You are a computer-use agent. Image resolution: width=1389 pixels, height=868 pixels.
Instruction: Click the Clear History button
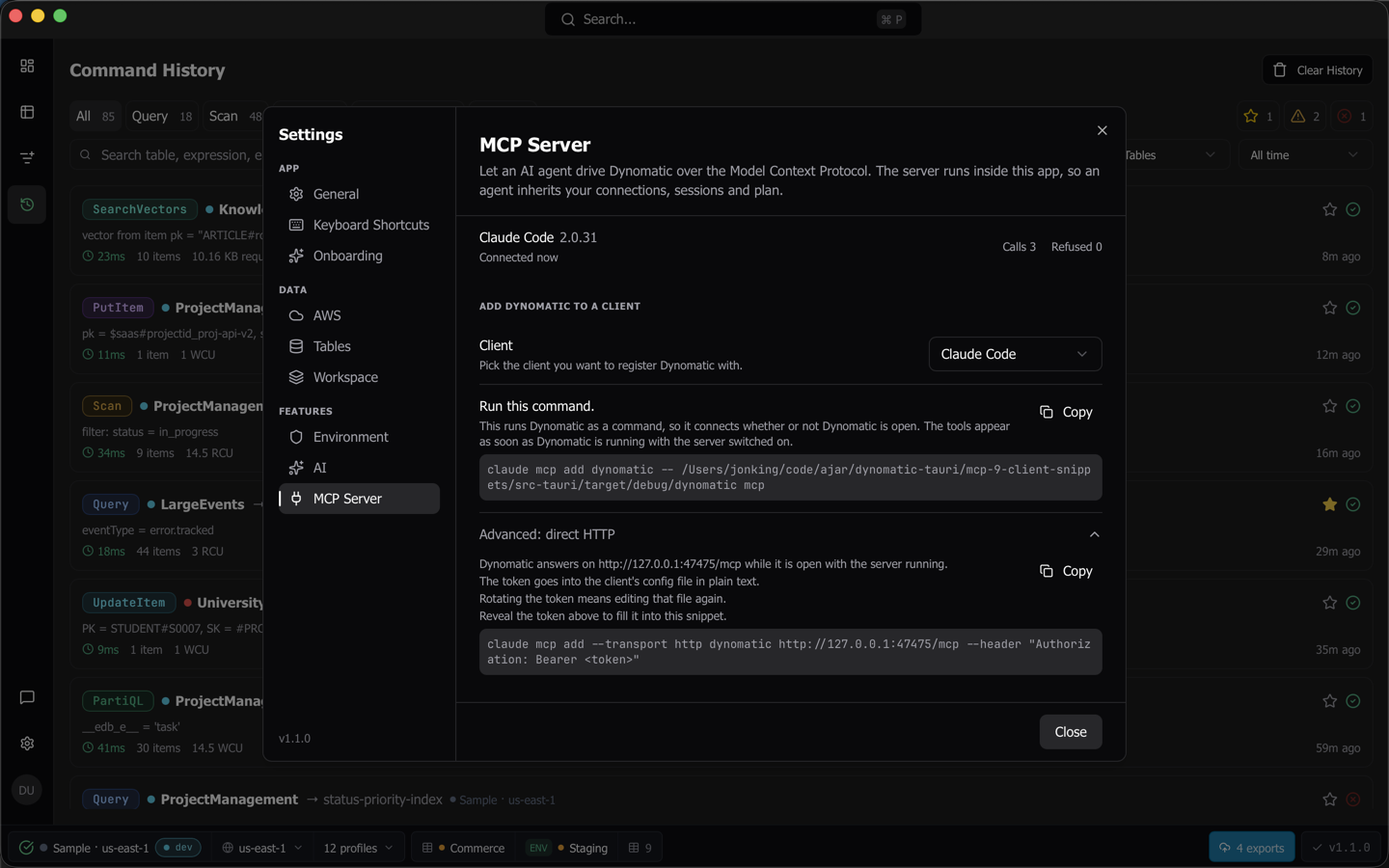[1318, 70]
